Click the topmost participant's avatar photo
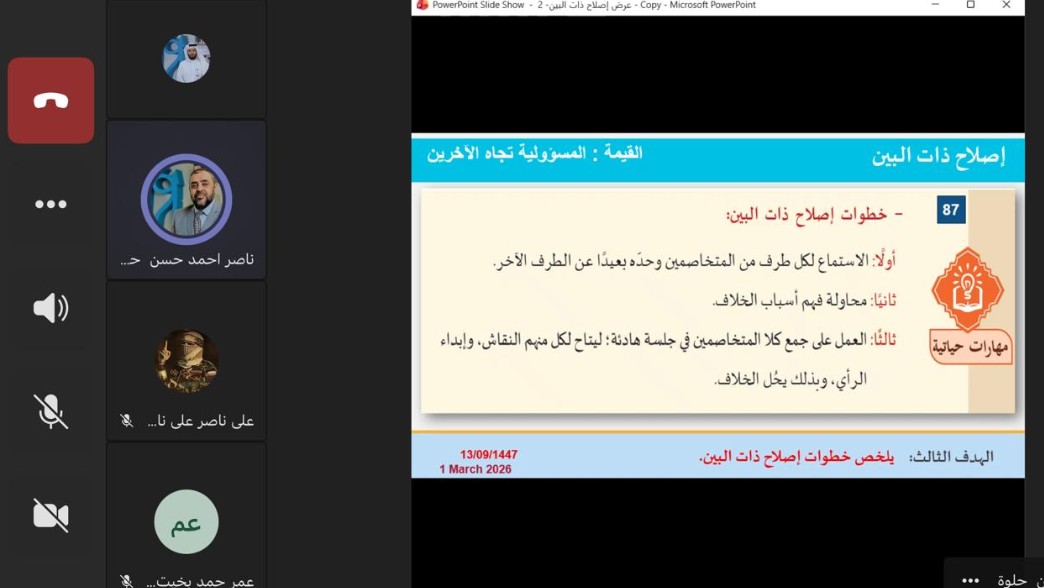 click(186, 58)
